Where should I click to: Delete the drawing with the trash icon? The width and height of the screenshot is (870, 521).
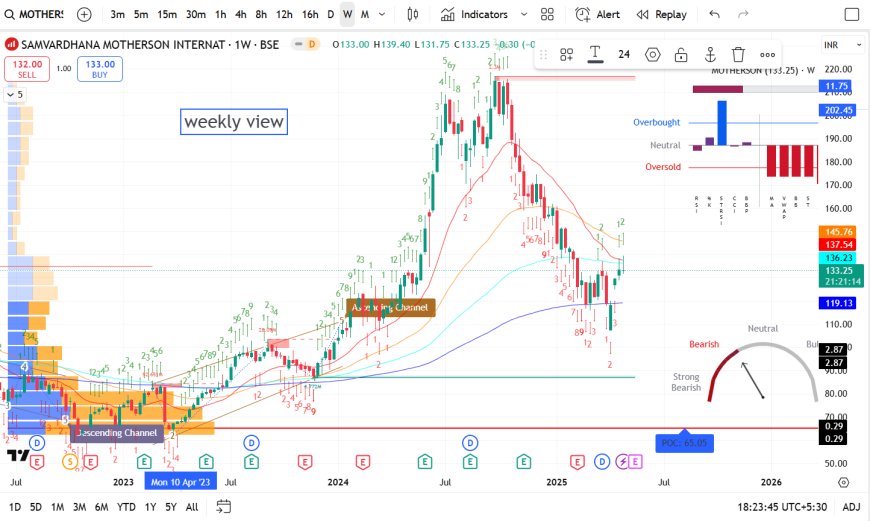[x=738, y=54]
